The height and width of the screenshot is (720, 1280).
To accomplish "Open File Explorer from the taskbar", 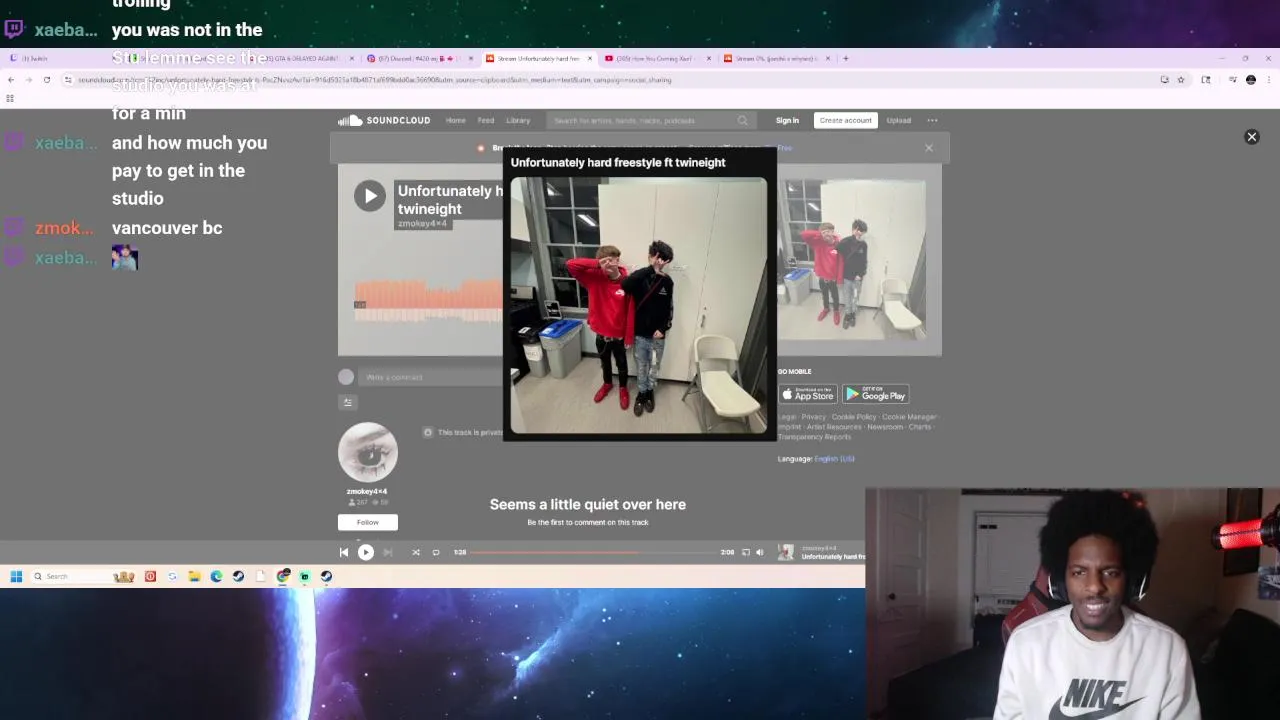I will coord(194,576).
